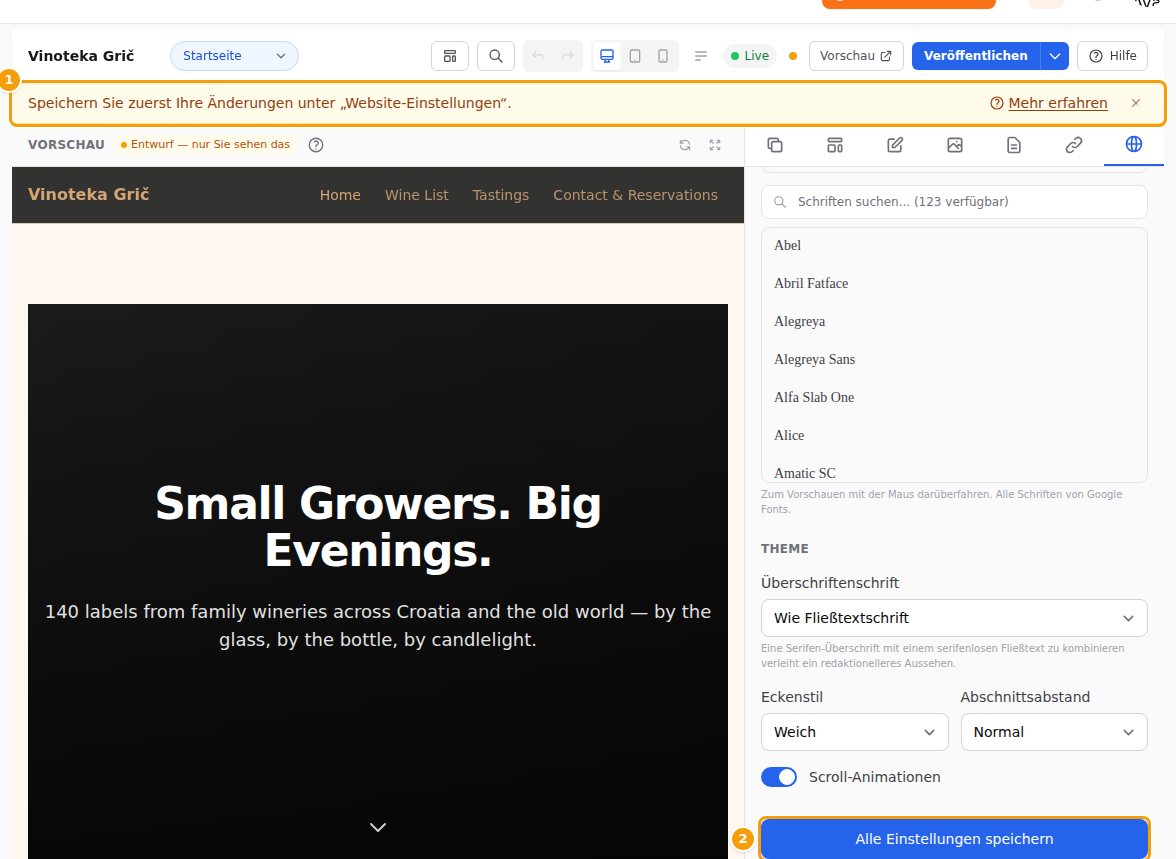The height and width of the screenshot is (859, 1176).
Task: Click the preview help question mark icon
Action: pyautogui.click(x=316, y=145)
